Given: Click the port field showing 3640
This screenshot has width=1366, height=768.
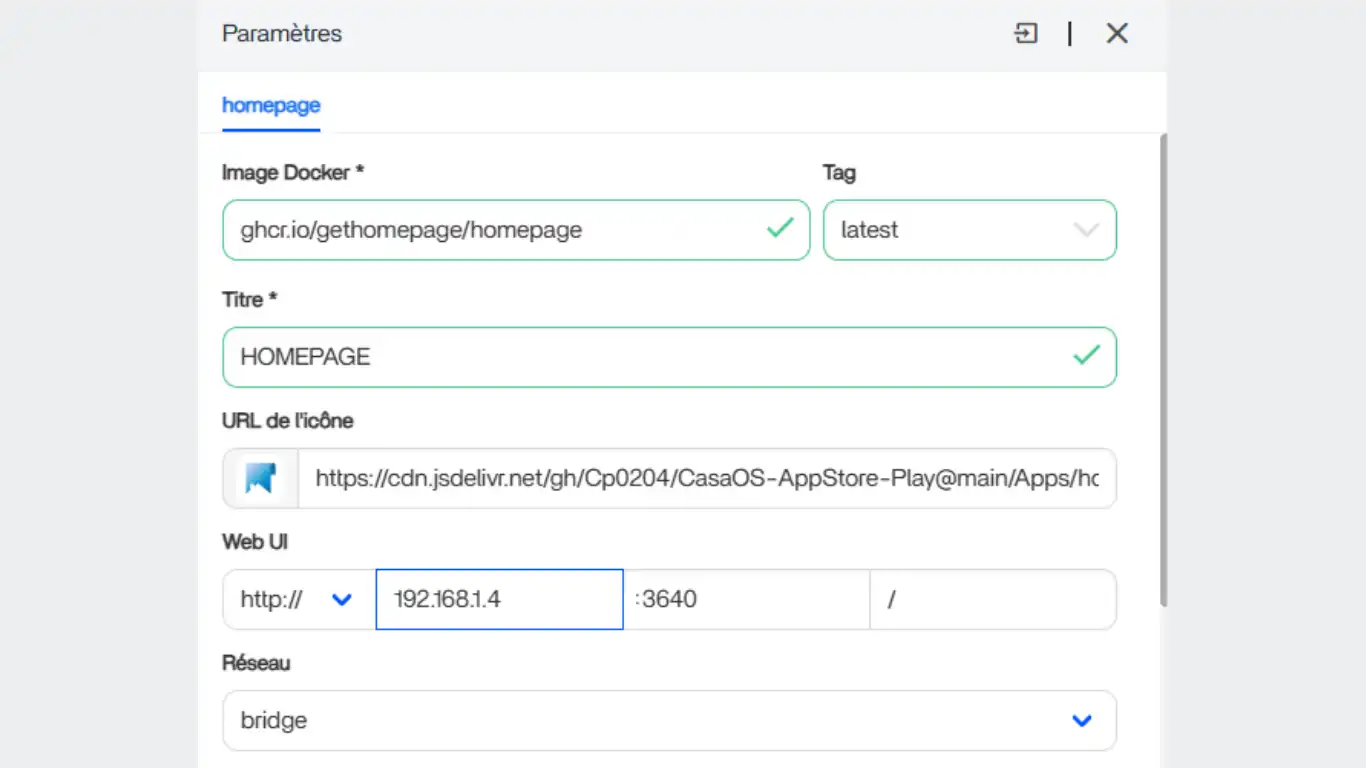Looking at the screenshot, I should tap(745, 599).
